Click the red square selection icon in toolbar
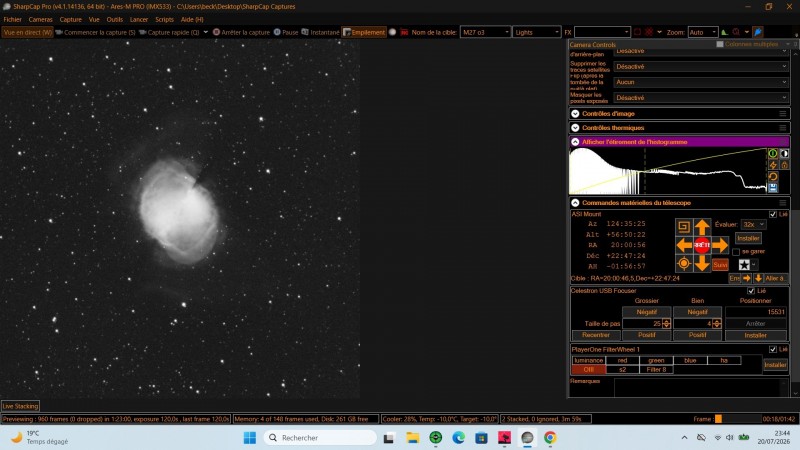The height and width of the screenshot is (450, 800). coord(637,32)
